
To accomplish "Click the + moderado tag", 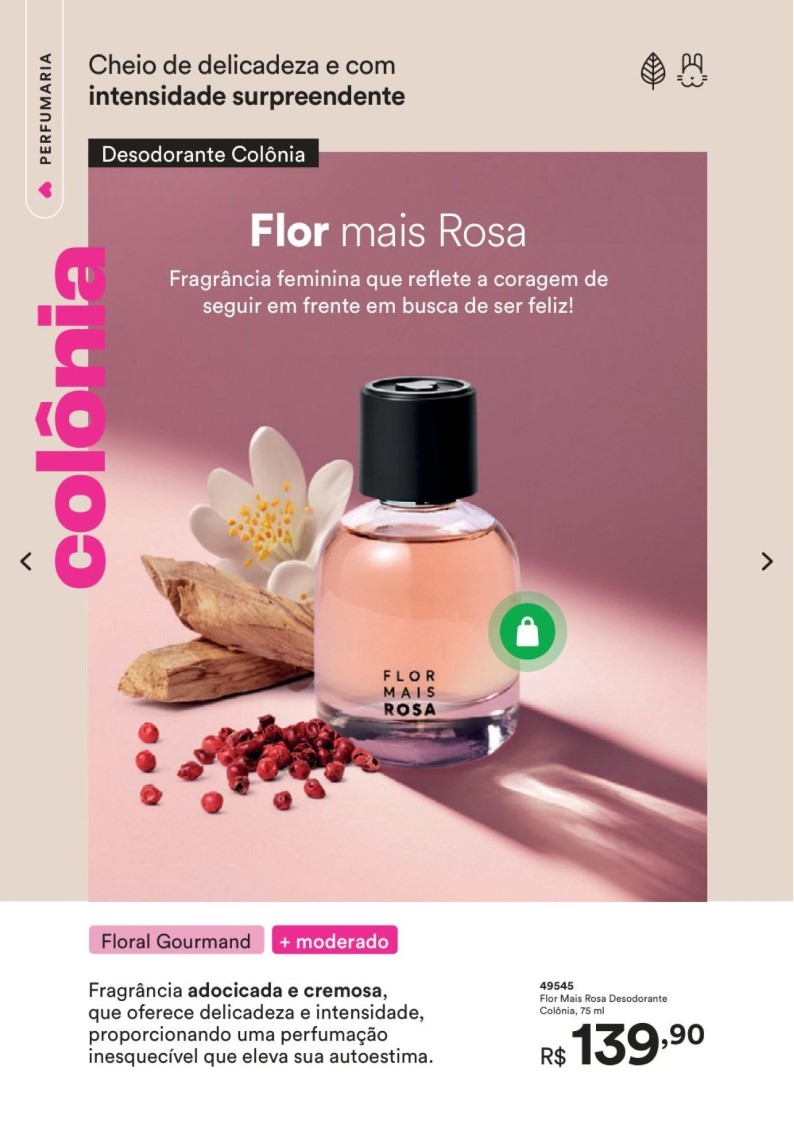I will pos(334,940).
